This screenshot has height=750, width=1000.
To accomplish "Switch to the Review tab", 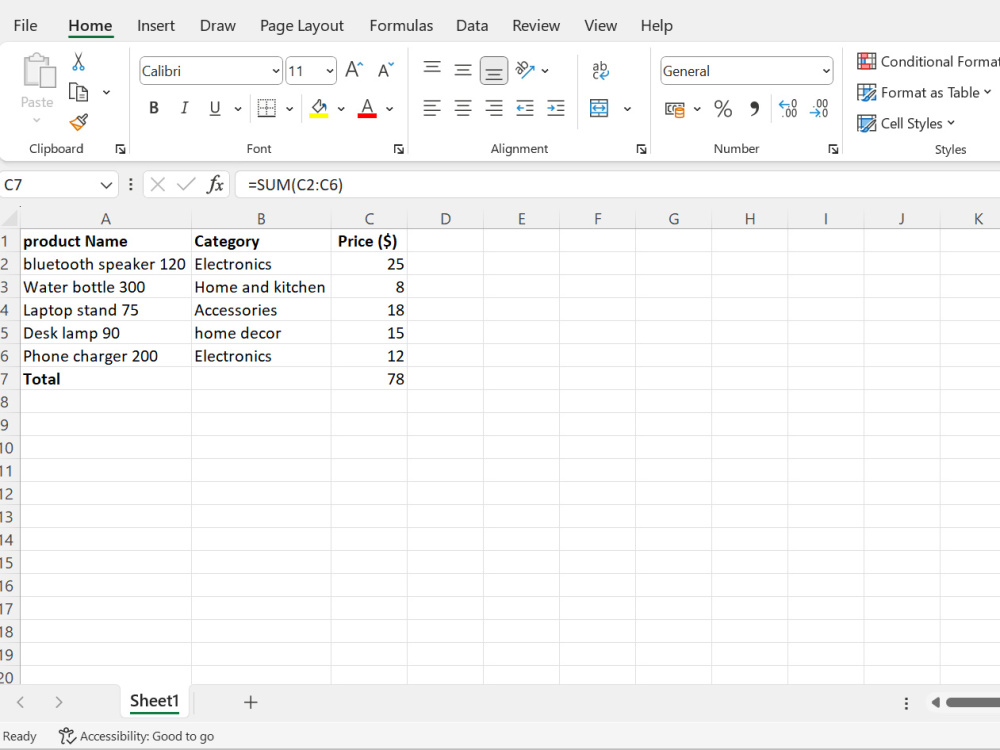I will click(536, 26).
